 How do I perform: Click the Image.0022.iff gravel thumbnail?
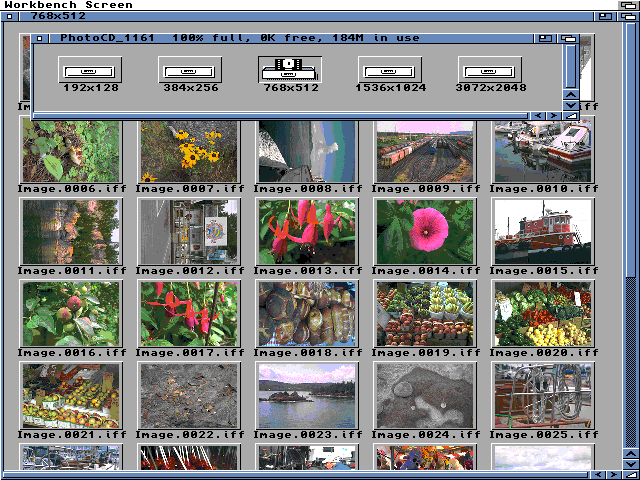(189, 396)
